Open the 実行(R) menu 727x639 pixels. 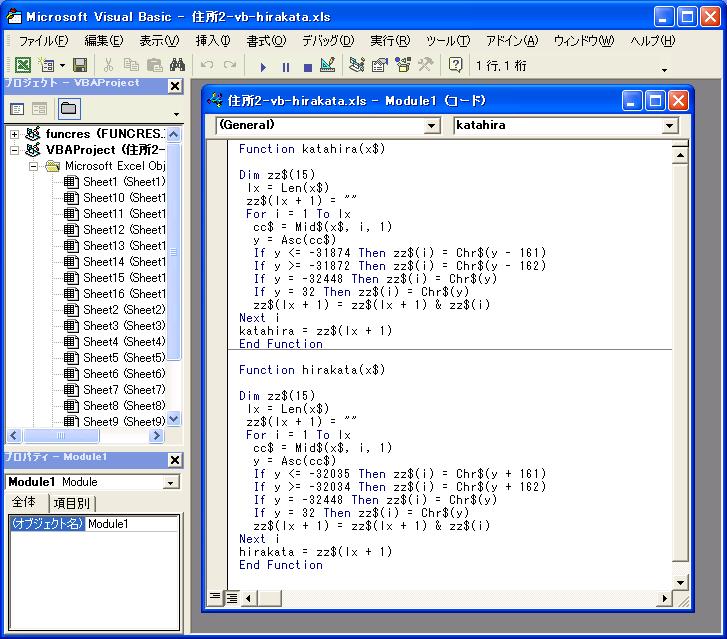point(390,41)
